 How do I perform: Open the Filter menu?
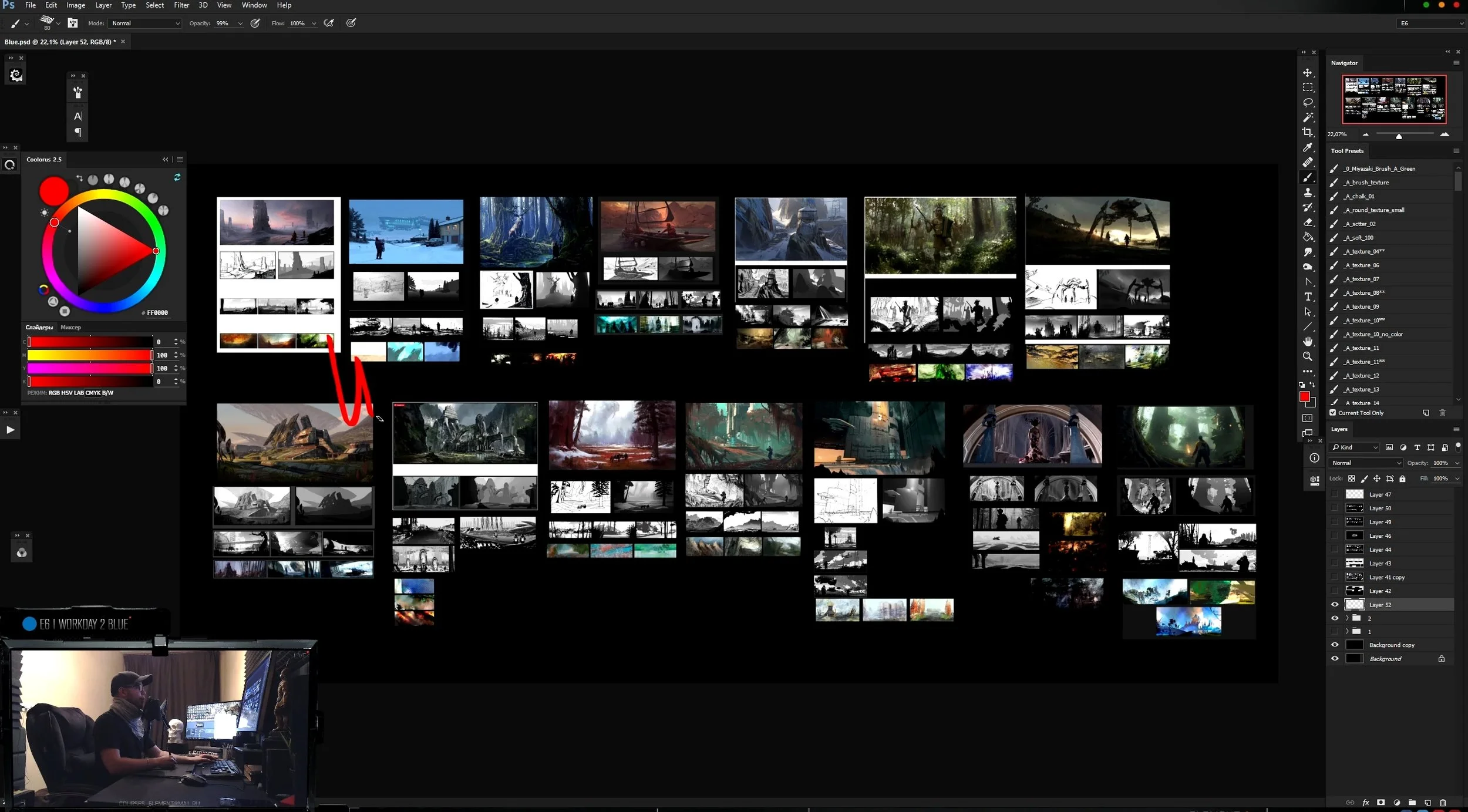pos(181,5)
